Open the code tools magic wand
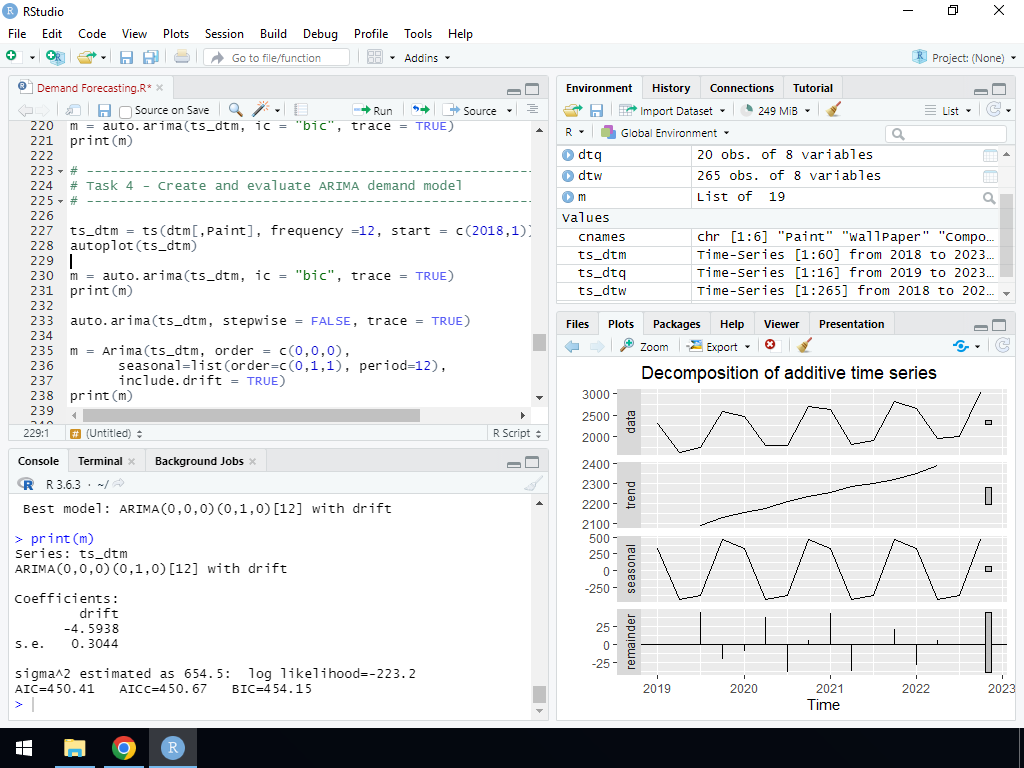The image size is (1024, 768). click(x=262, y=110)
